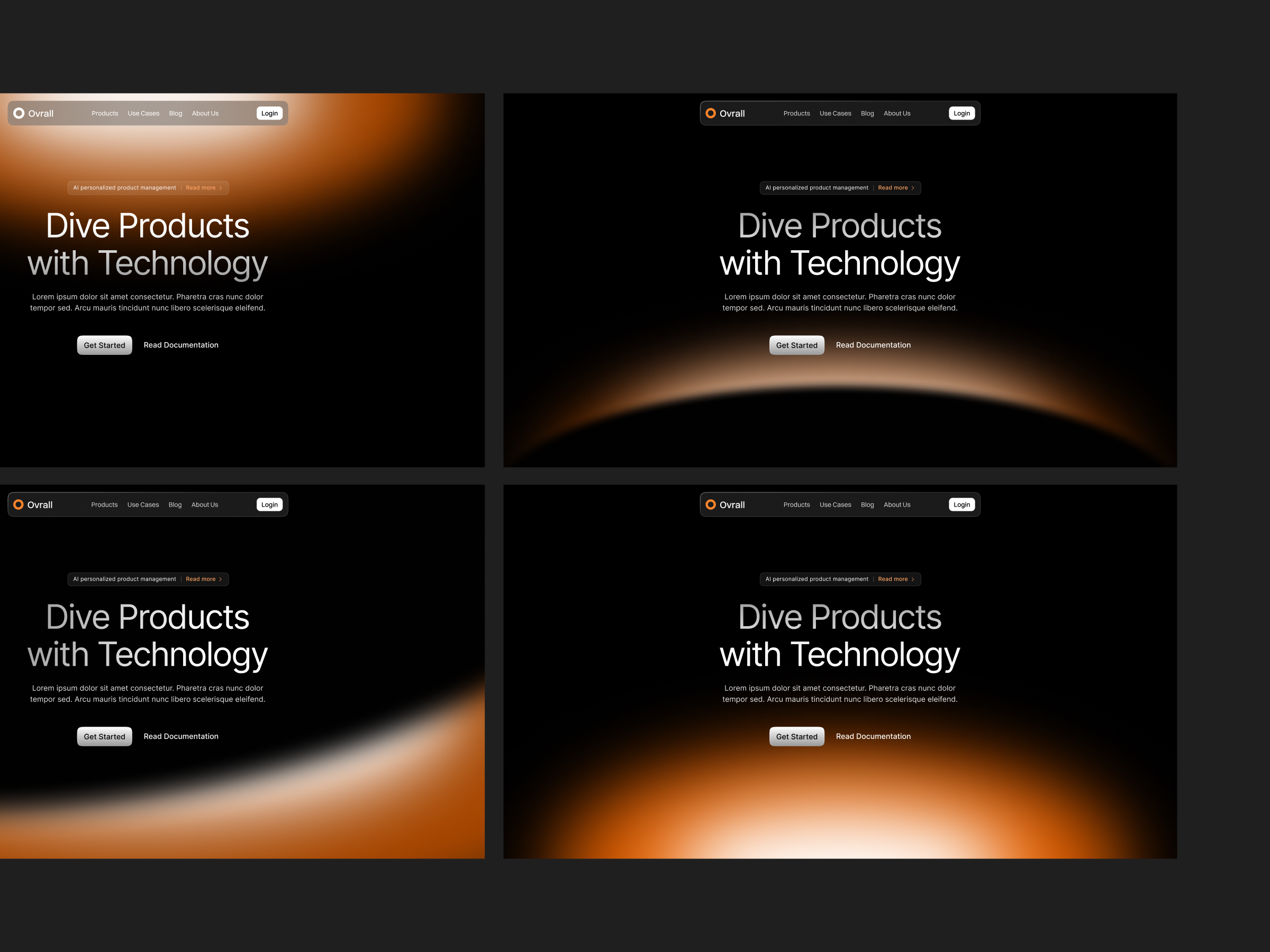This screenshot has width=1270, height=952.
Task: Click the Ovrall logo icon in the top-left mockup
Action: click(x=19, y=113)
